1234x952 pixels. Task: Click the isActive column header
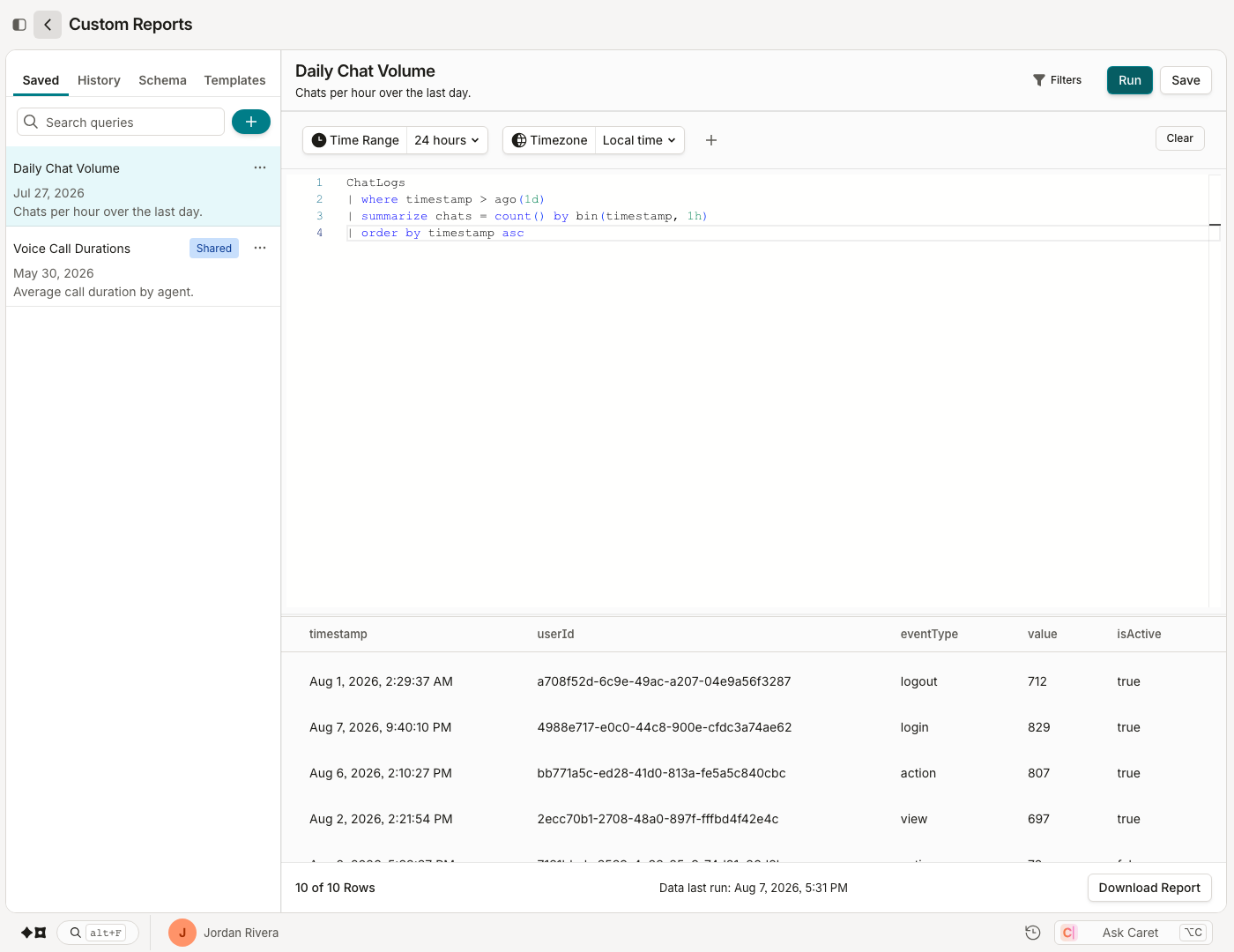[x=1139, y=634]
